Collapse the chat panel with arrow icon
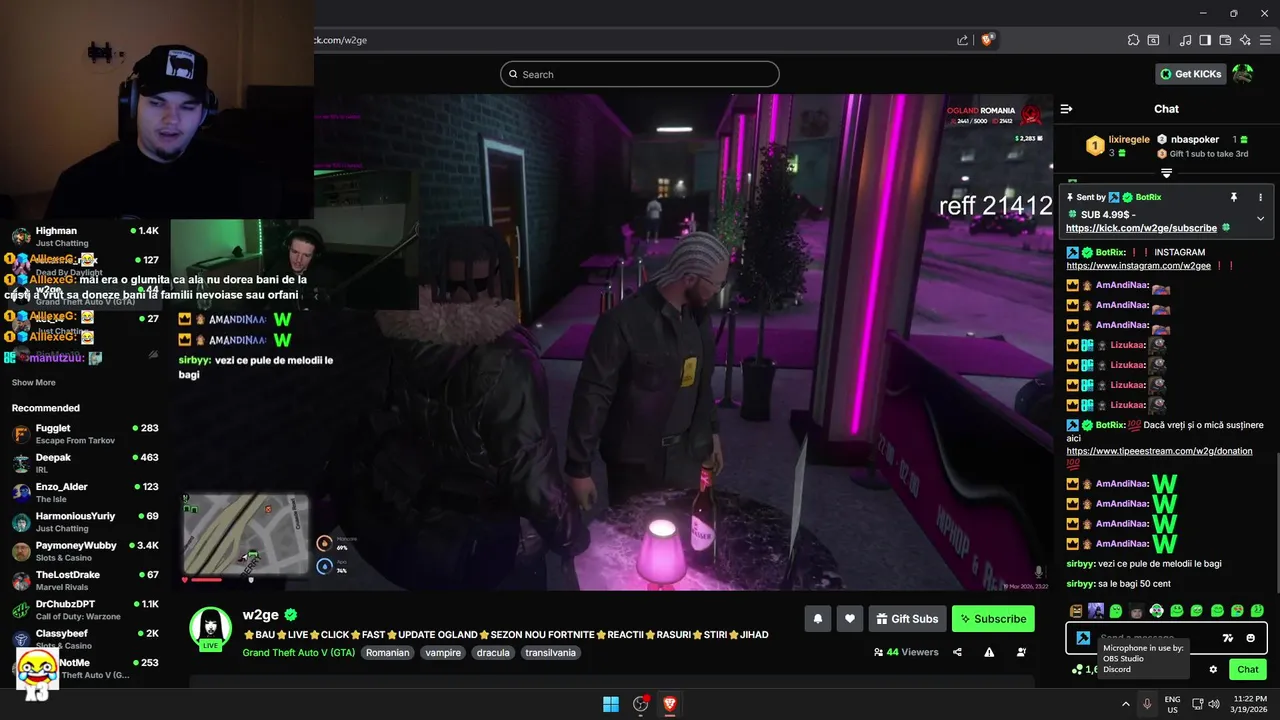 pyautogui.click(x=1066, y=109)
